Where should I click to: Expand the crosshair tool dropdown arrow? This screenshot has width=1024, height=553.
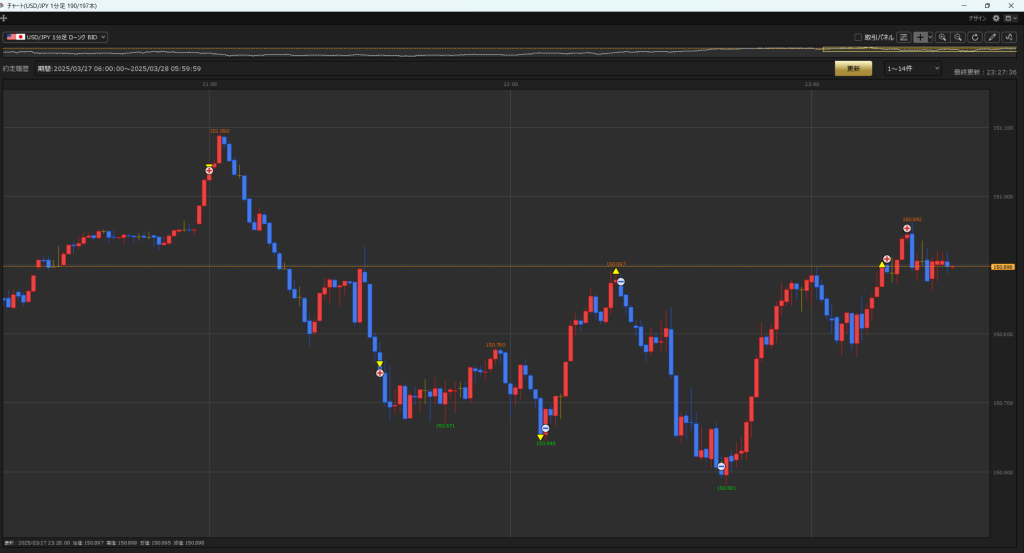[x=931, y=37]
